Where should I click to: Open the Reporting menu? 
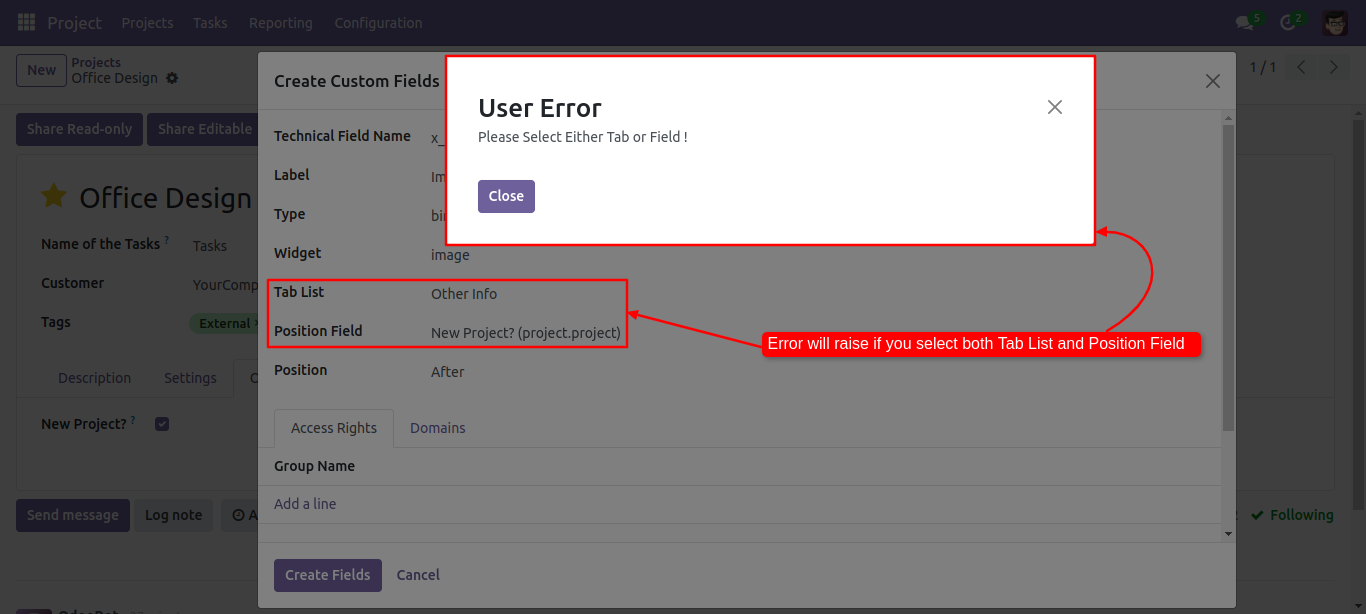pyautogui.click(x=280, y=22)
